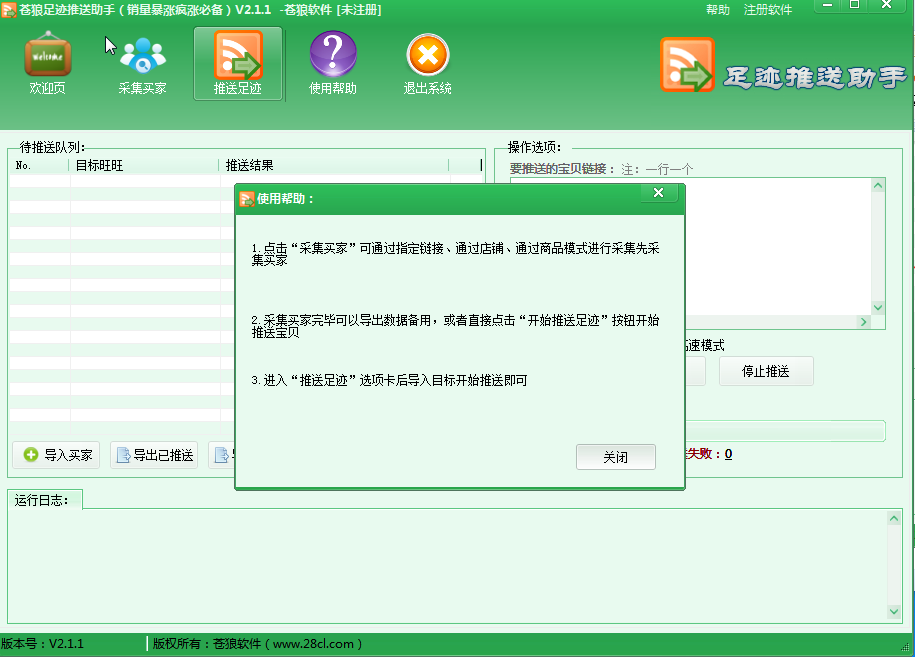Click the scroll right arrow of link textbox
The width and height of the screenshot is (915, 657).
coord(864,322)
